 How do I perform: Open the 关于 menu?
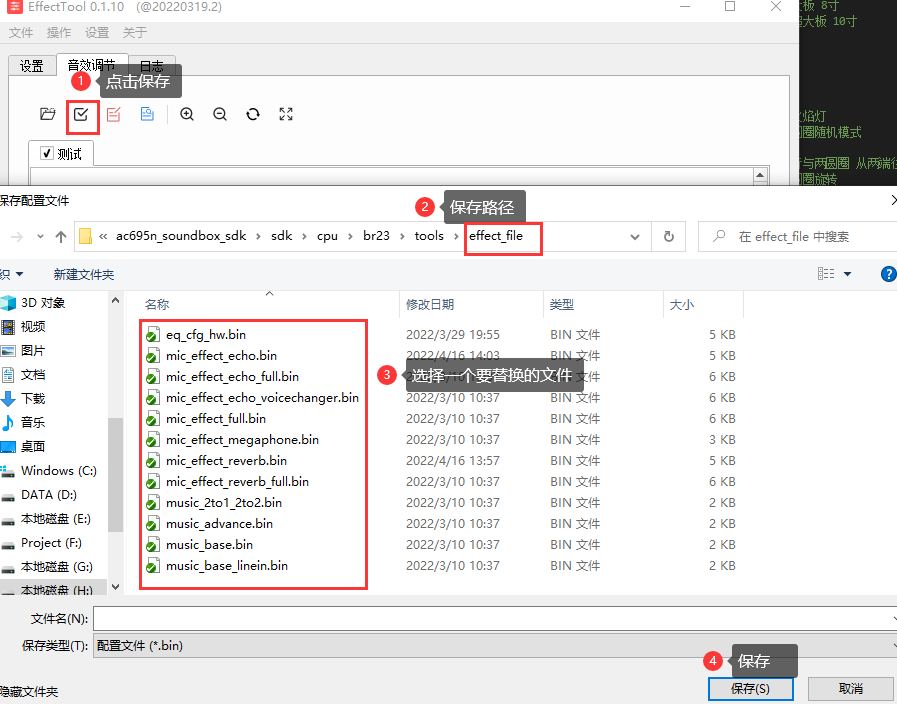[x=135, y=33]
